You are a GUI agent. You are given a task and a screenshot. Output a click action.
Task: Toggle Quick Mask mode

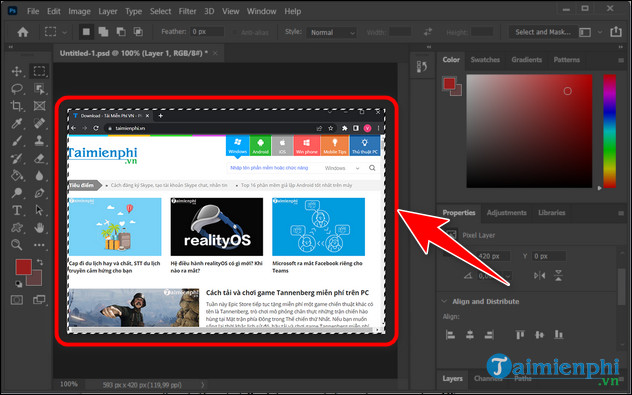point(17,300)
